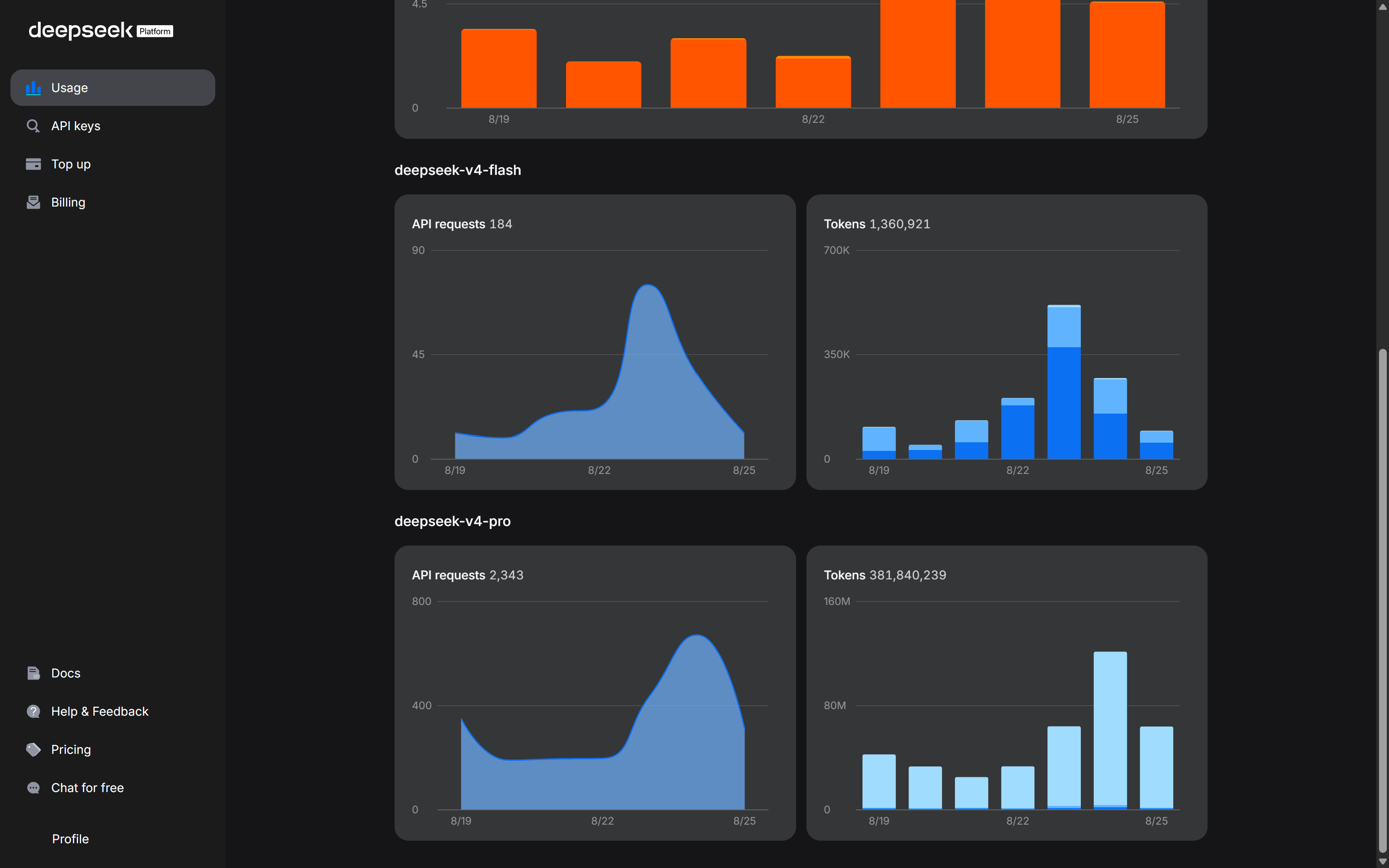Click the deepseek-v4-flash heading
Image resolution: width=1389 pixels, height=868 pixels.
pyautogui.click(x=458, y=170)
